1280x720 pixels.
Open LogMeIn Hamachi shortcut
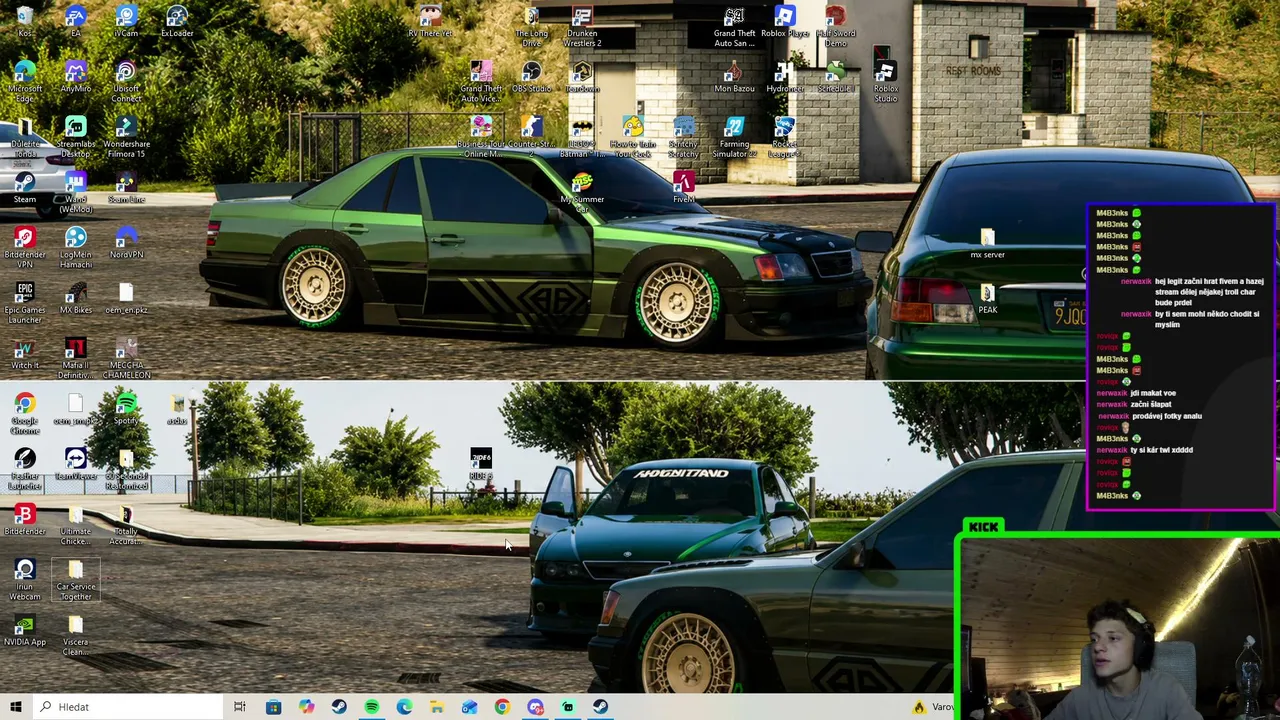coord(75,247)
